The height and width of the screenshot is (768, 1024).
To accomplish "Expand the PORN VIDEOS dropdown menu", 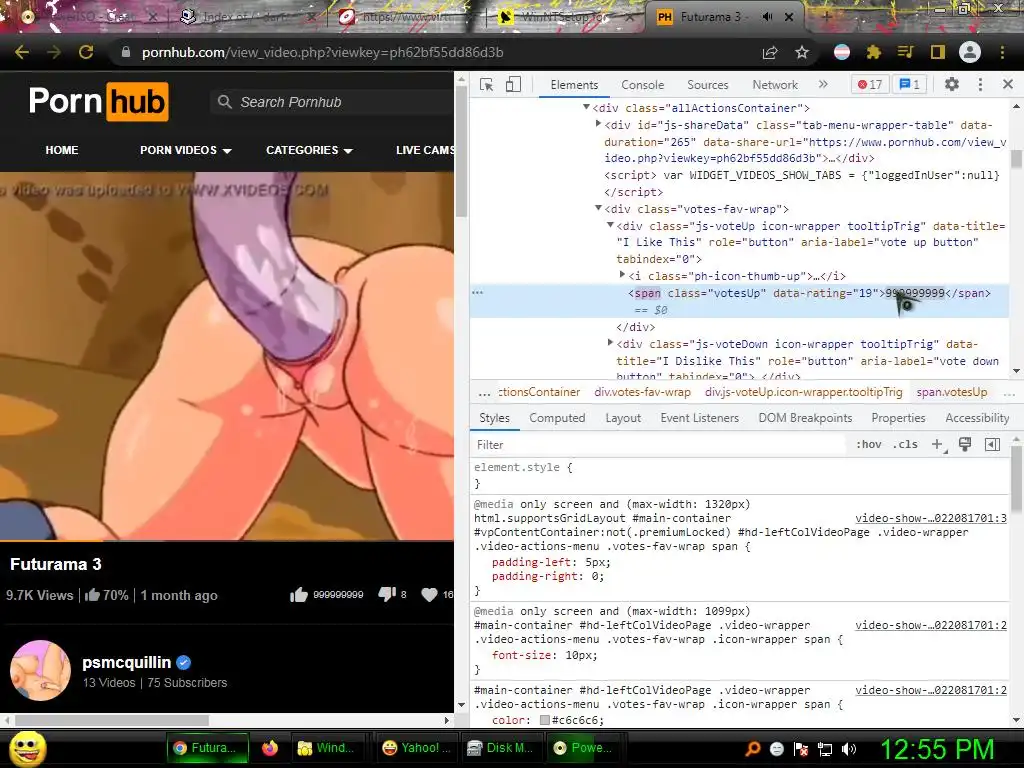I will click(185, 150).
